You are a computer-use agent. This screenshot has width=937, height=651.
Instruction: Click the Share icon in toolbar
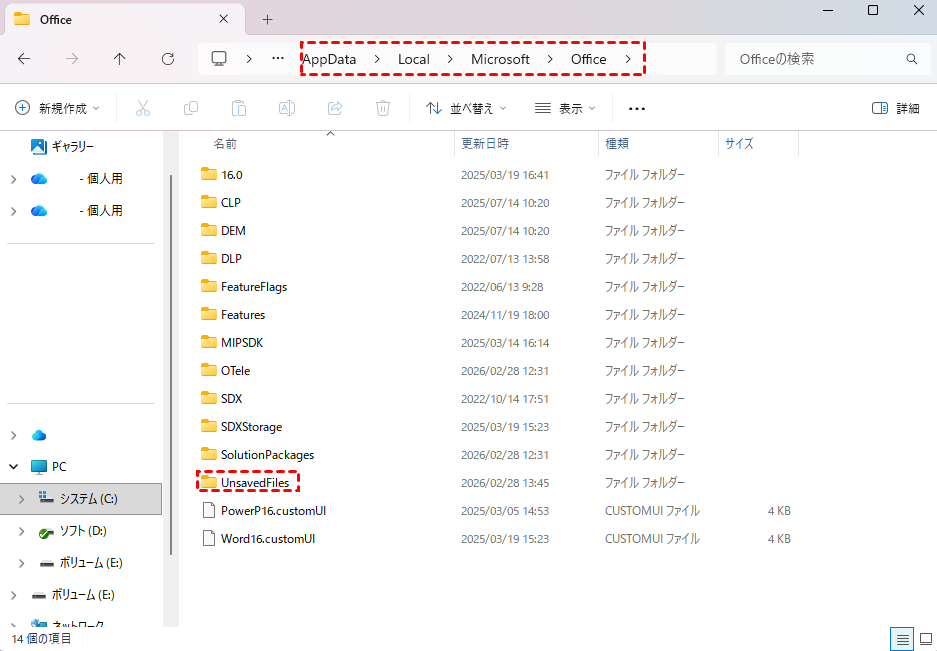coord(335,108)
